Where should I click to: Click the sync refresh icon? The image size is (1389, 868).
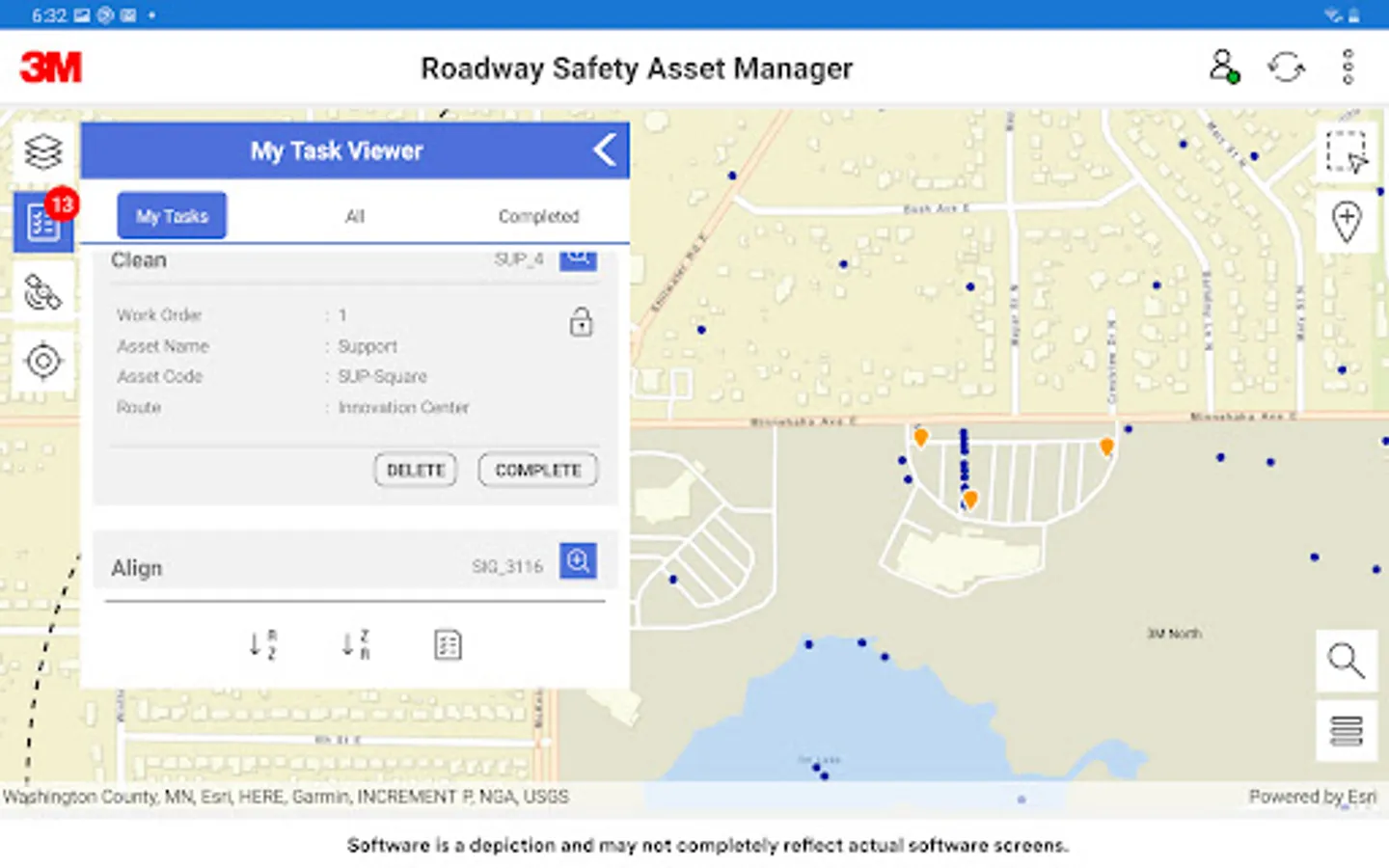[1286, 68]
